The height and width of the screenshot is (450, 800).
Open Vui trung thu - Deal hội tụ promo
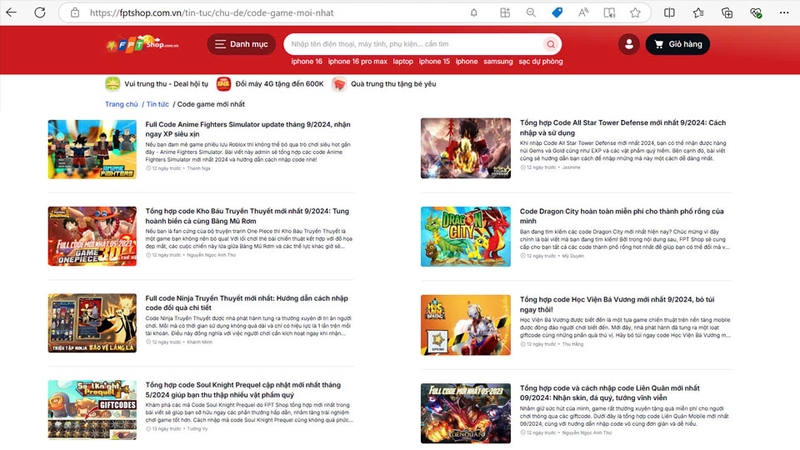(157, 84)
